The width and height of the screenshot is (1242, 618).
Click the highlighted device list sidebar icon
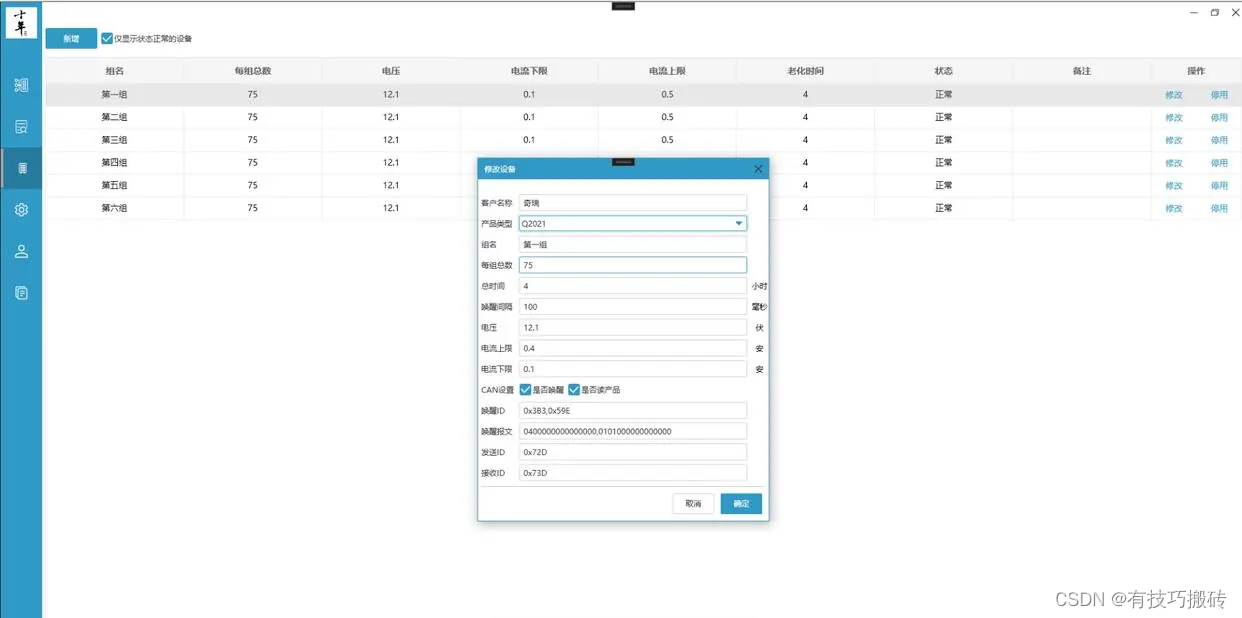pos(21,168)
